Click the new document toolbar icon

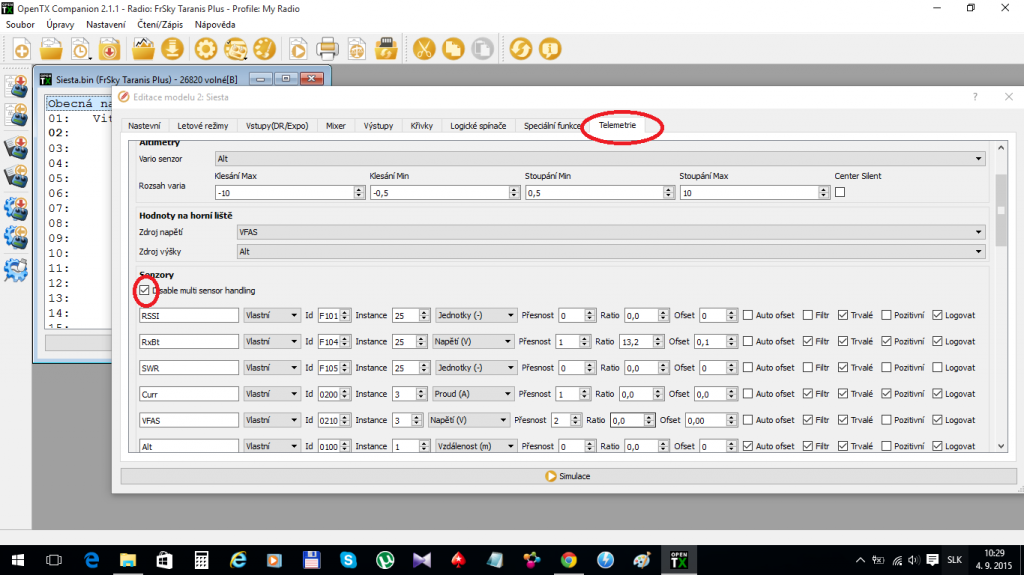pyautogui.click(x=21, y=48)
